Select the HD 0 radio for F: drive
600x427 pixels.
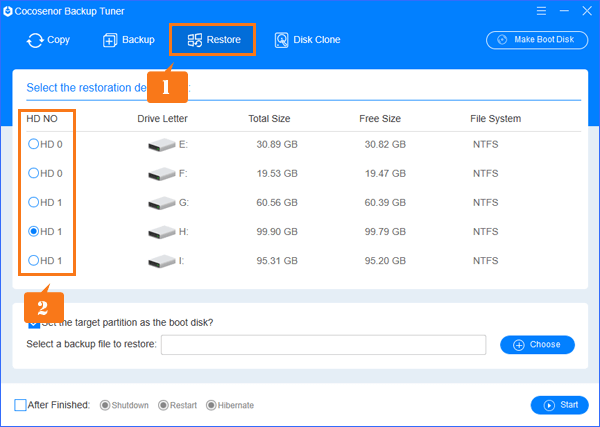pos(34,173)
